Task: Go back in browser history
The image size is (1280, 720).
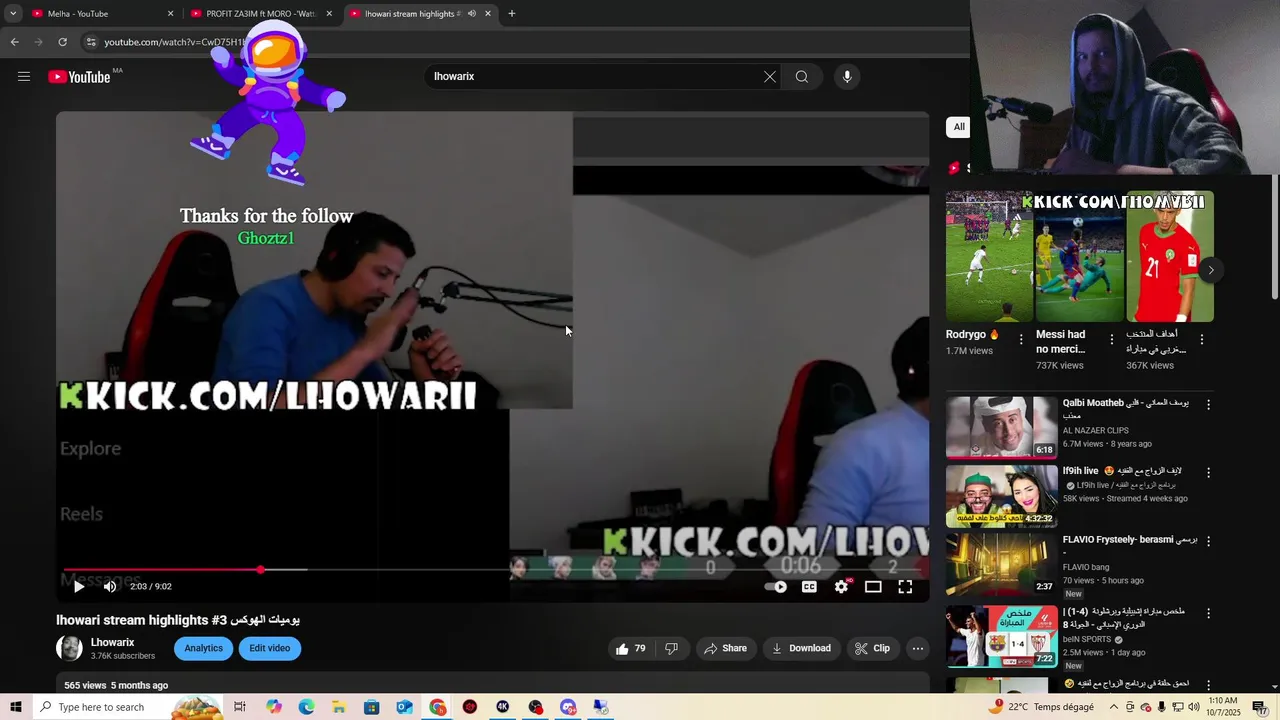Action: tap(15, 42)
